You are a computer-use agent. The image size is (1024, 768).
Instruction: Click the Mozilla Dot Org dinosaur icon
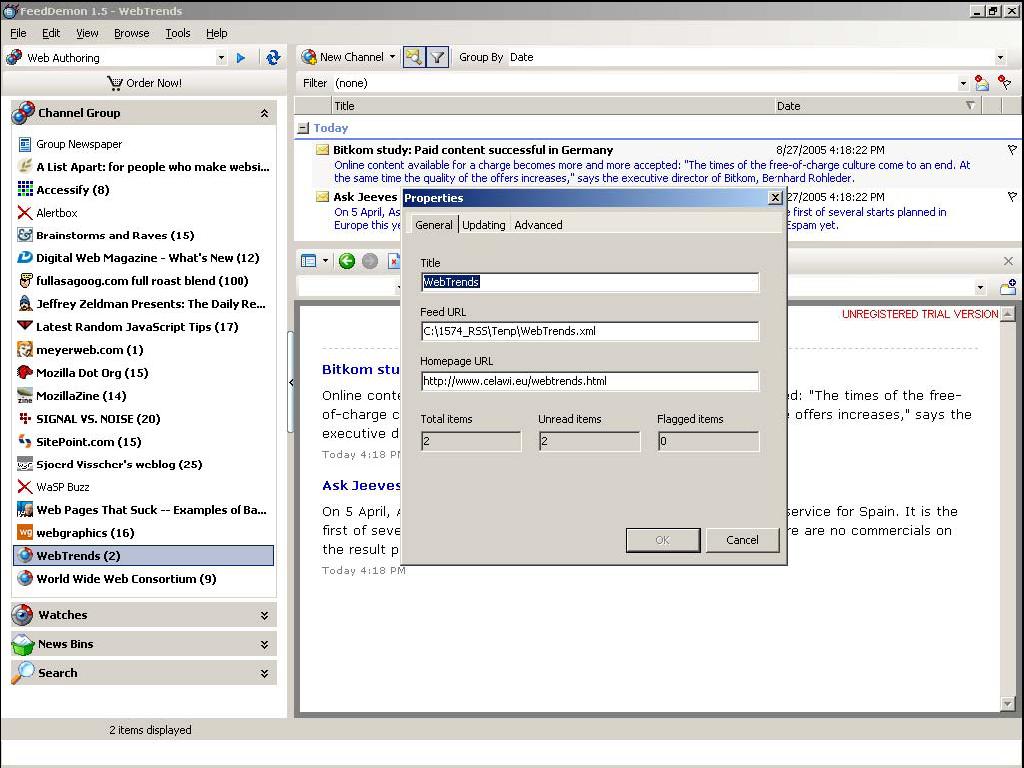point(25,372)
